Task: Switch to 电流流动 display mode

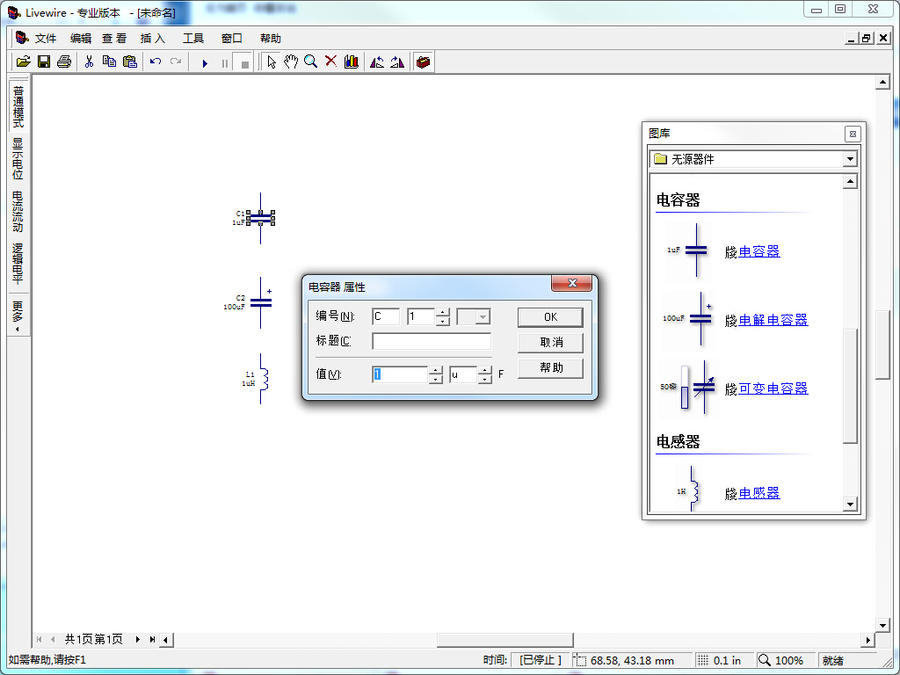Action: 18,211
